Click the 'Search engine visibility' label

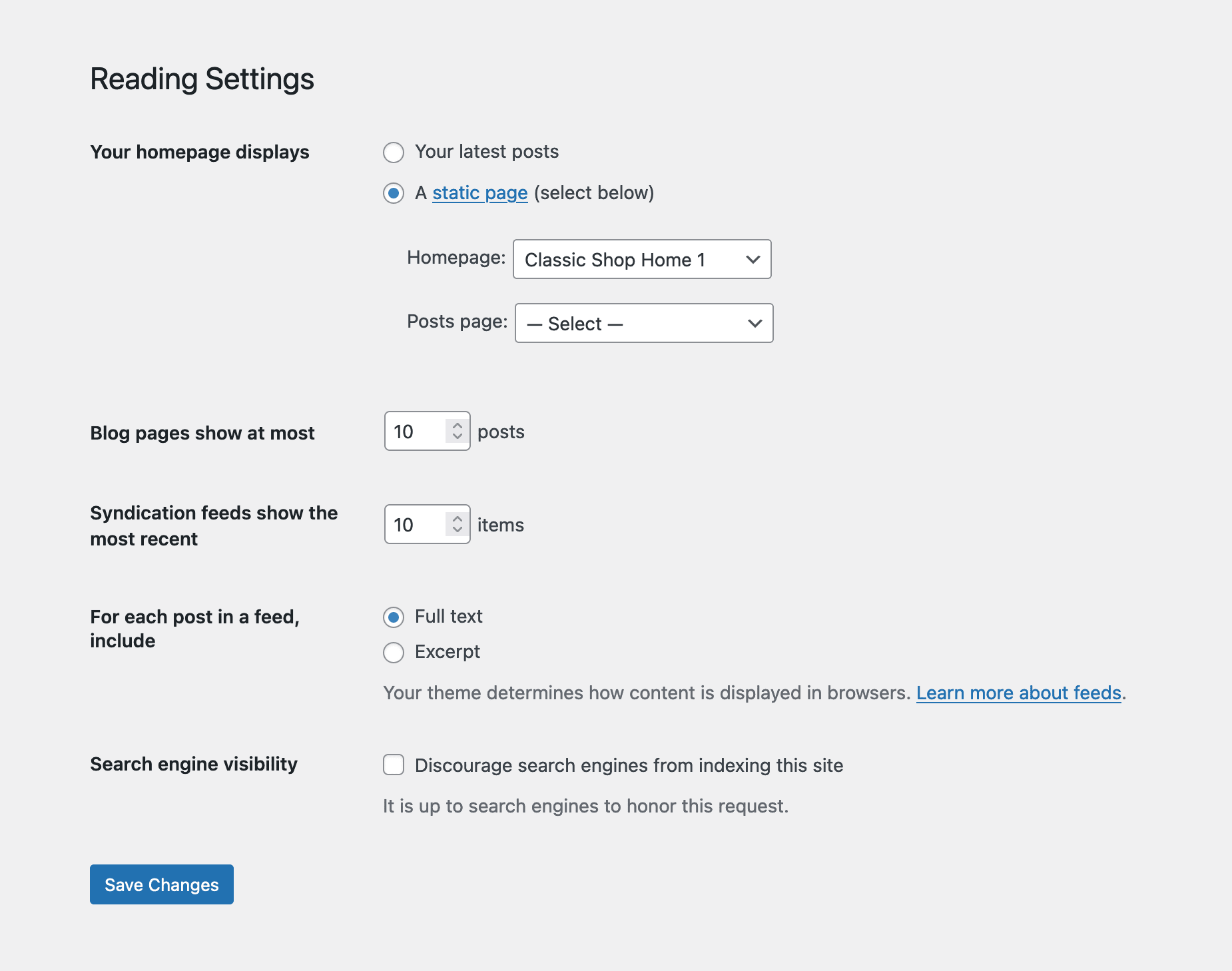[194, 765]
